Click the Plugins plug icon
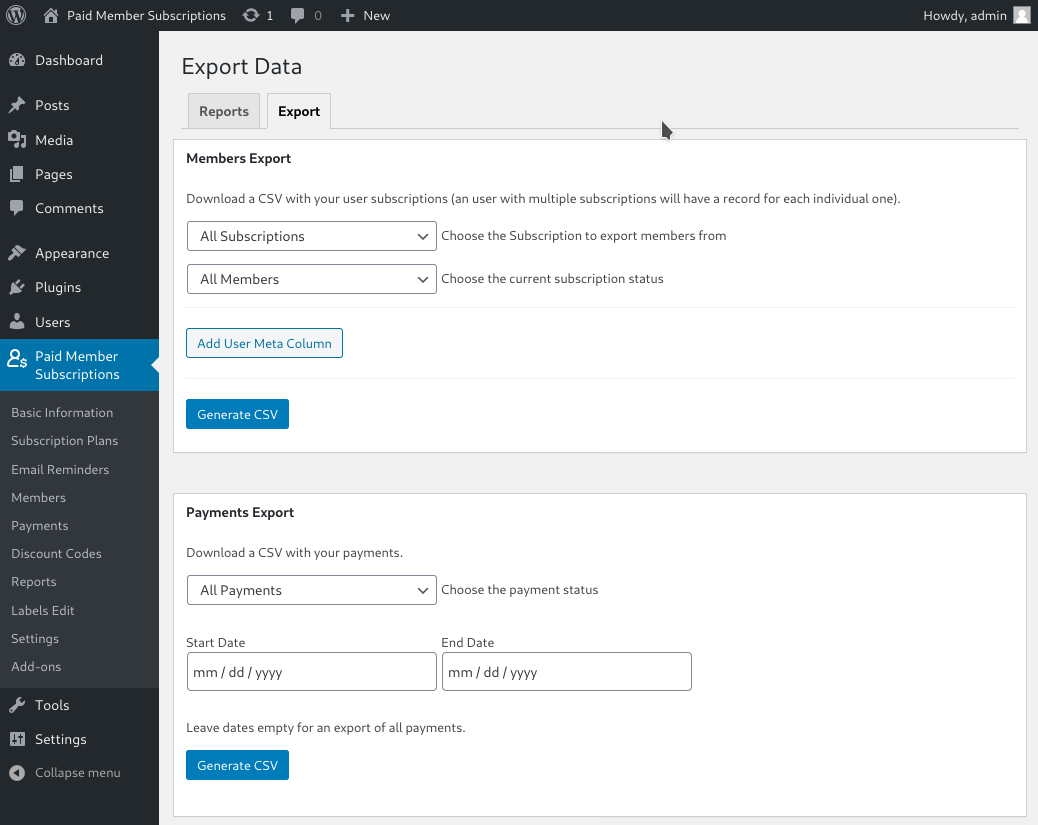 (17, 287)
